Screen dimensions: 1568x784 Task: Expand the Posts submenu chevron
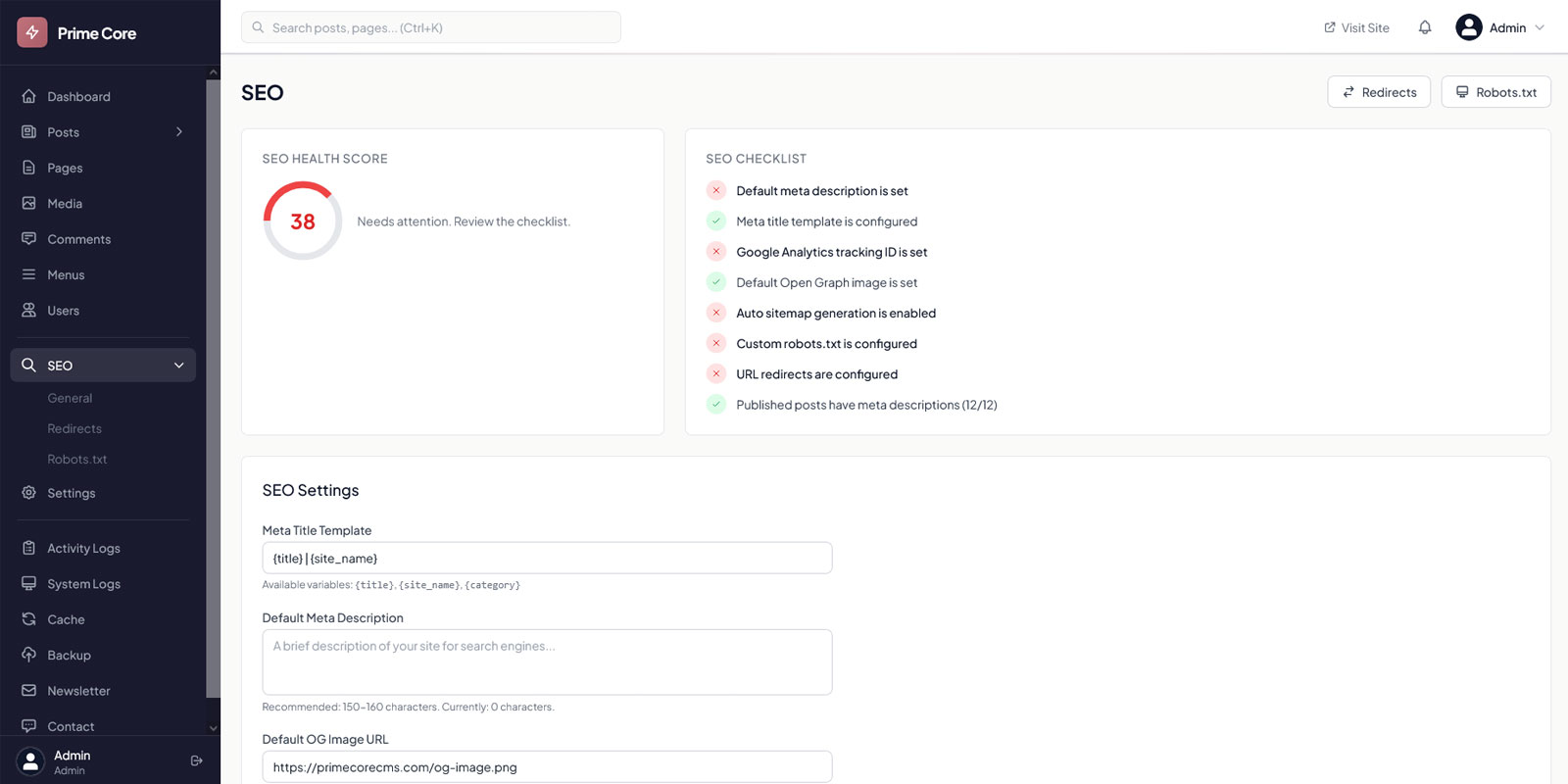[x=179, y=132]
